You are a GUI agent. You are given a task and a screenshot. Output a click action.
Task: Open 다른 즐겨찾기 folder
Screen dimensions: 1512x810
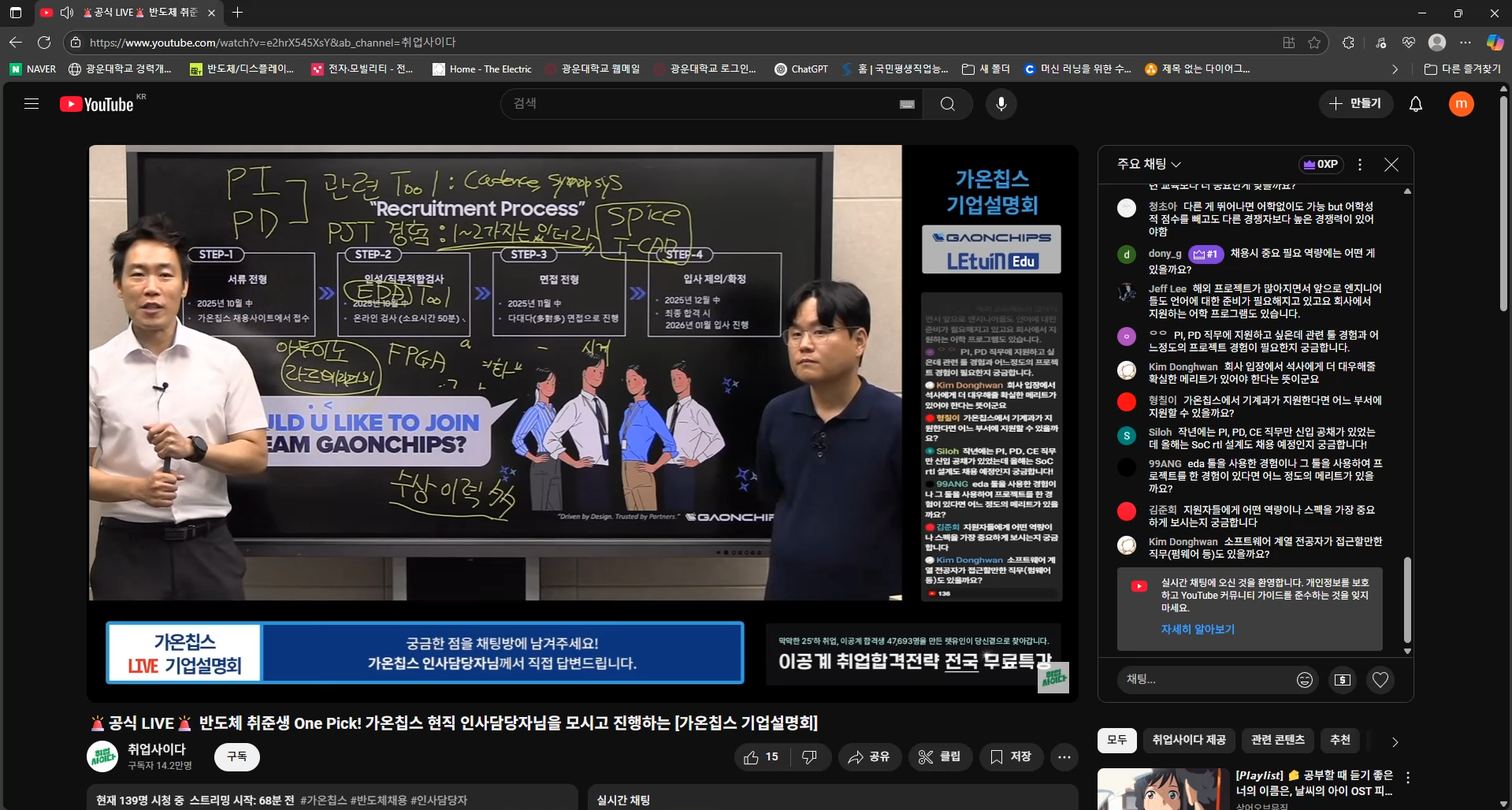(1462, 69)
